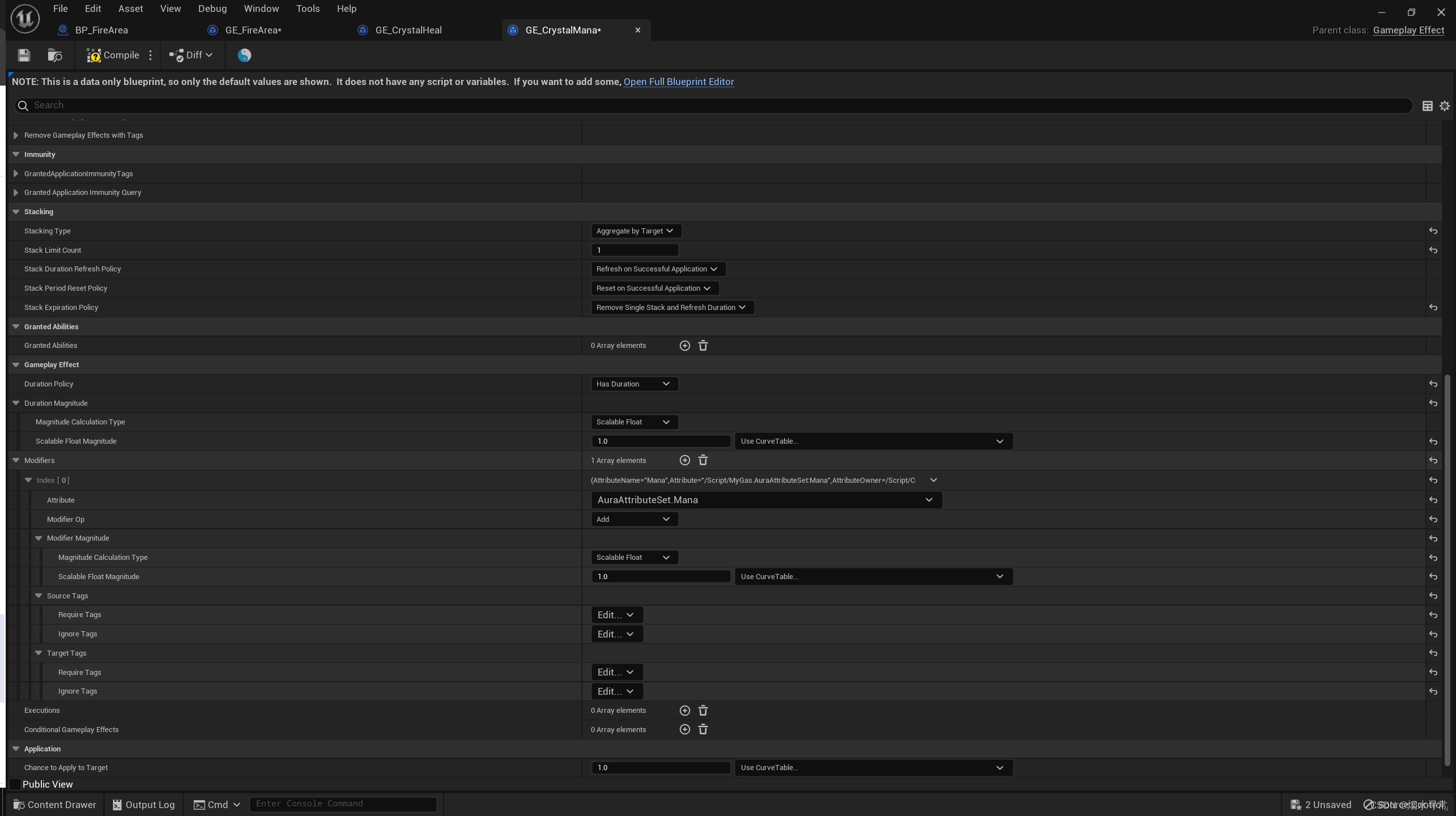
Task: Click the reset arrow for Duration Policy
Action: point(1433,383)
